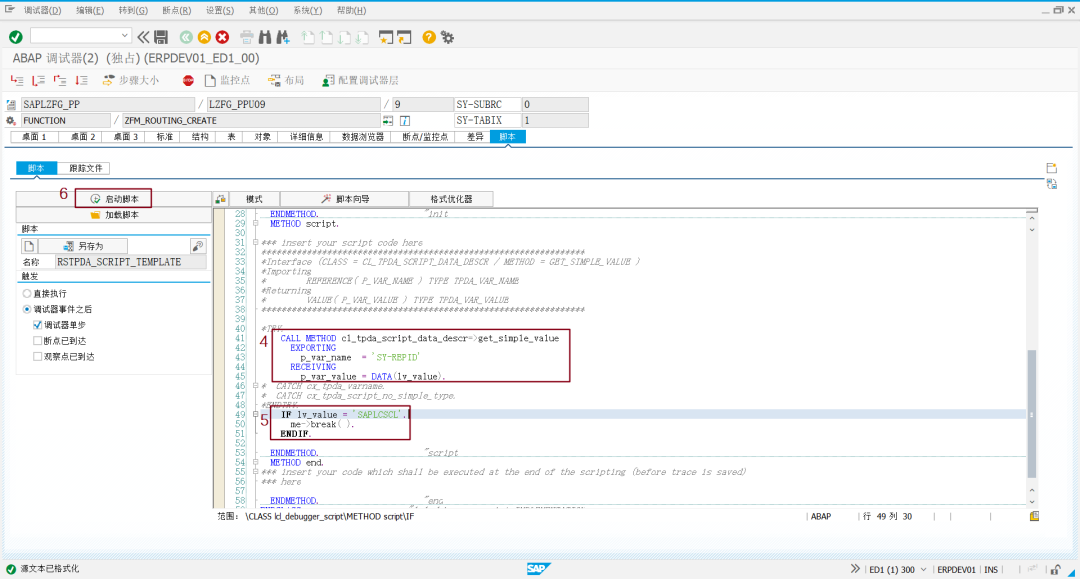Click the Single Step debugger icon
The image size is (1080, 579).
coord(17,81)
